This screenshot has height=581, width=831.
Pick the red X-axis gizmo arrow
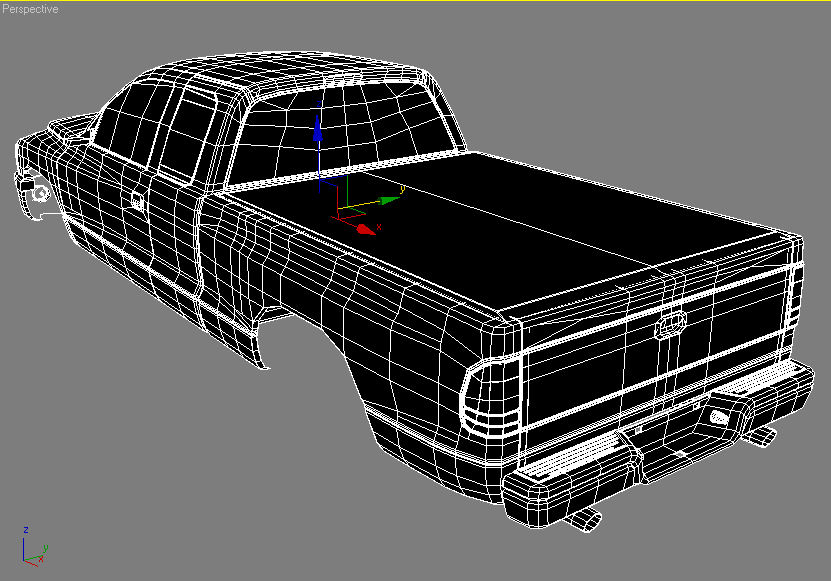(365, 229)
